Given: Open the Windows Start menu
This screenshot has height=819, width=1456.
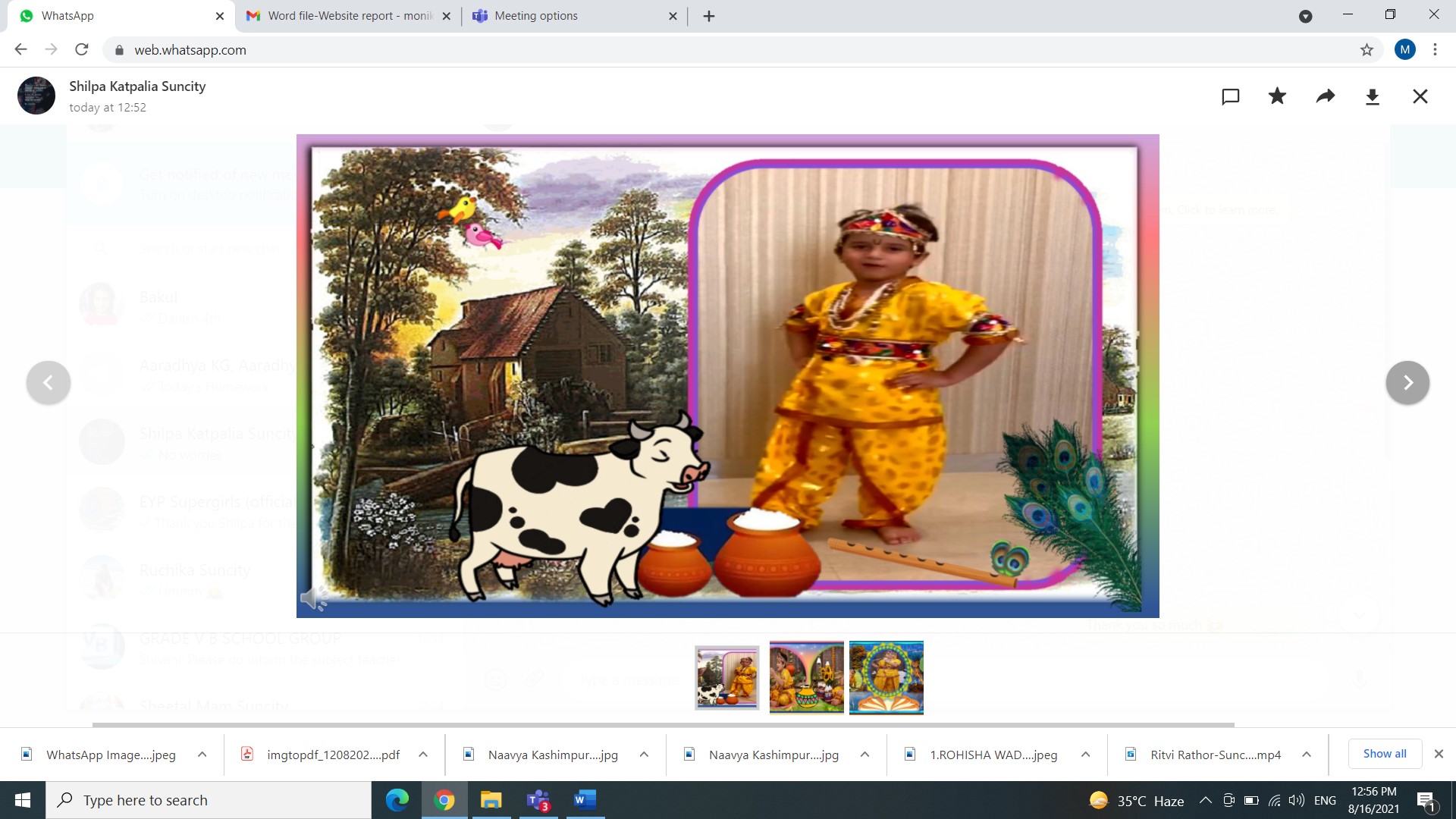Looking at the screenshot, I should coord(23,800).
